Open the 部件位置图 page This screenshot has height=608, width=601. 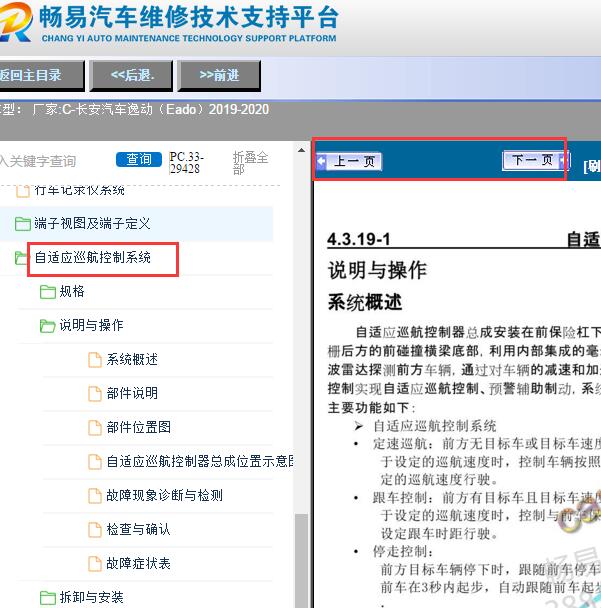138,427
